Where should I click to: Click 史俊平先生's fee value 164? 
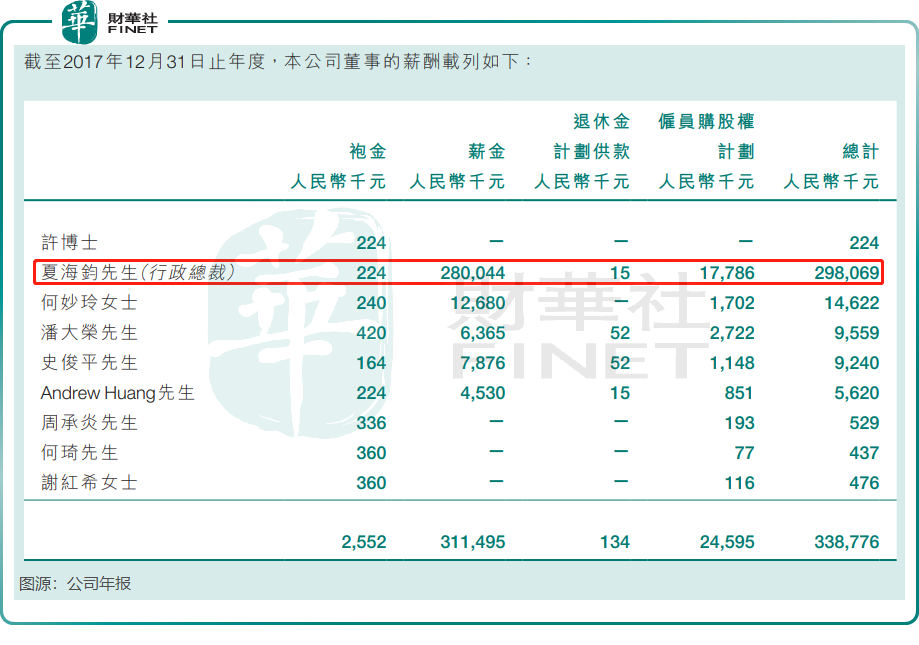pyautogui.click(x=371, y=363)
